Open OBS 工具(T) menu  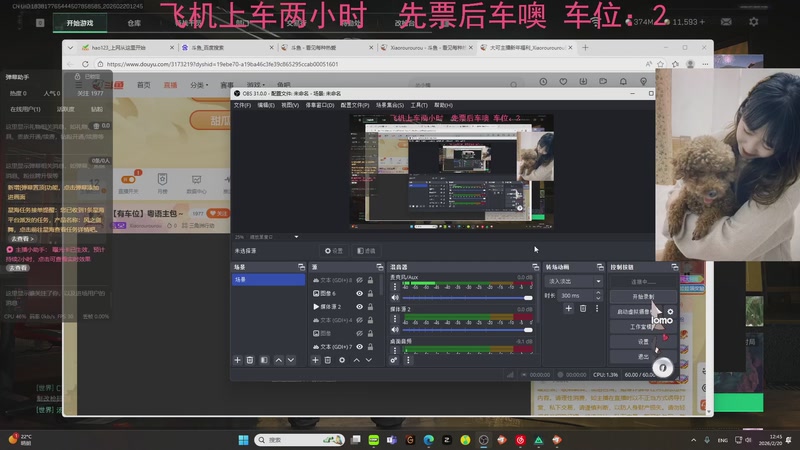[419, 105]
